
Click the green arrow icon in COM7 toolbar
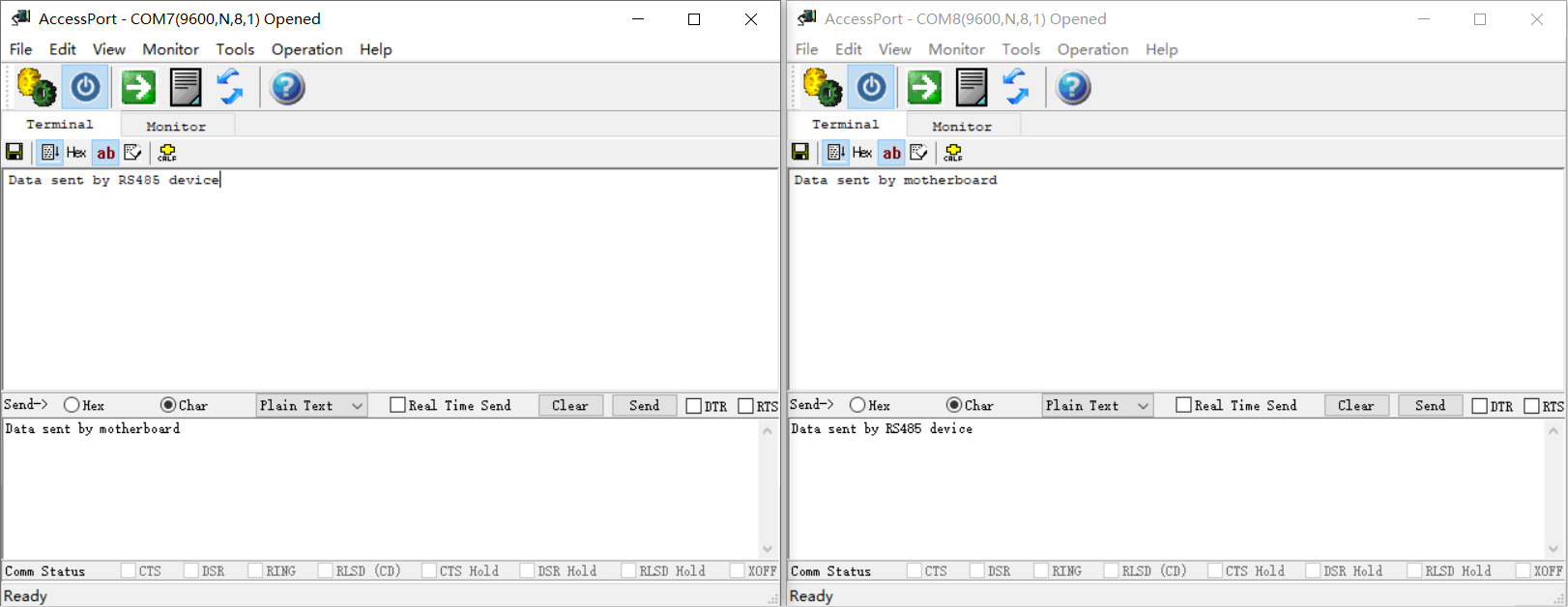click(138, 87)
